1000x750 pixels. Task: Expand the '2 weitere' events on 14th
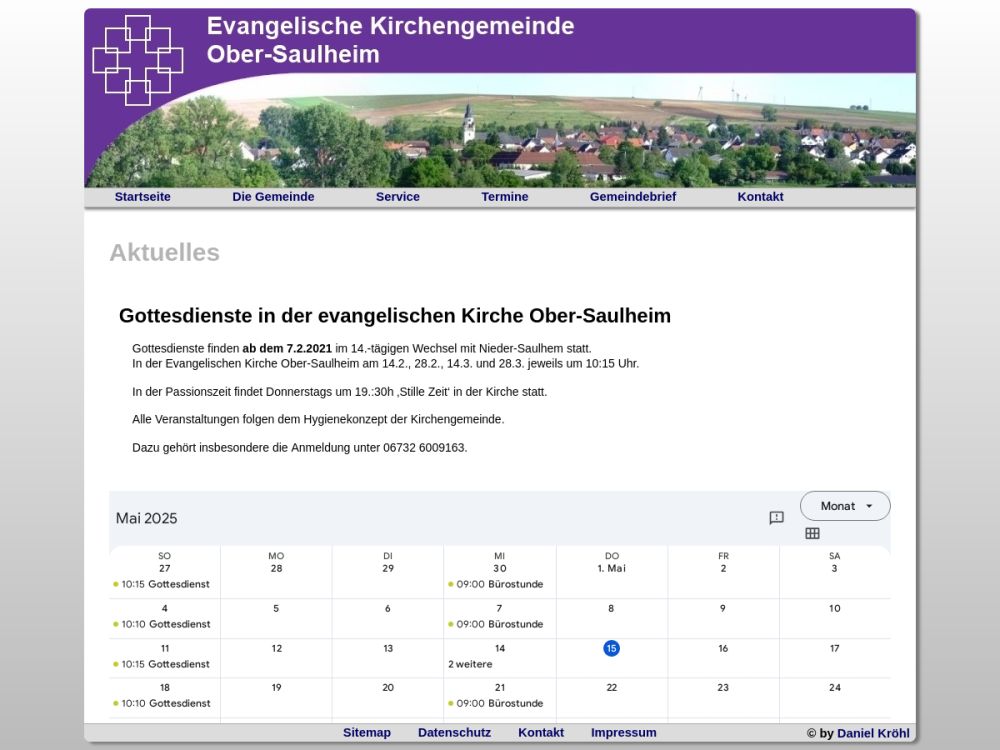(470, 664)
